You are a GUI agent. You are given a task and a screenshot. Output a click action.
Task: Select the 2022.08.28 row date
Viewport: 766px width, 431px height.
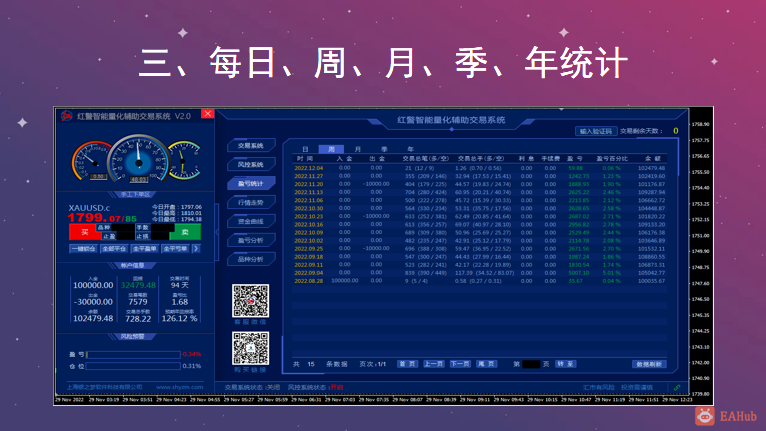pyautogui.click(x=309, y=281)
